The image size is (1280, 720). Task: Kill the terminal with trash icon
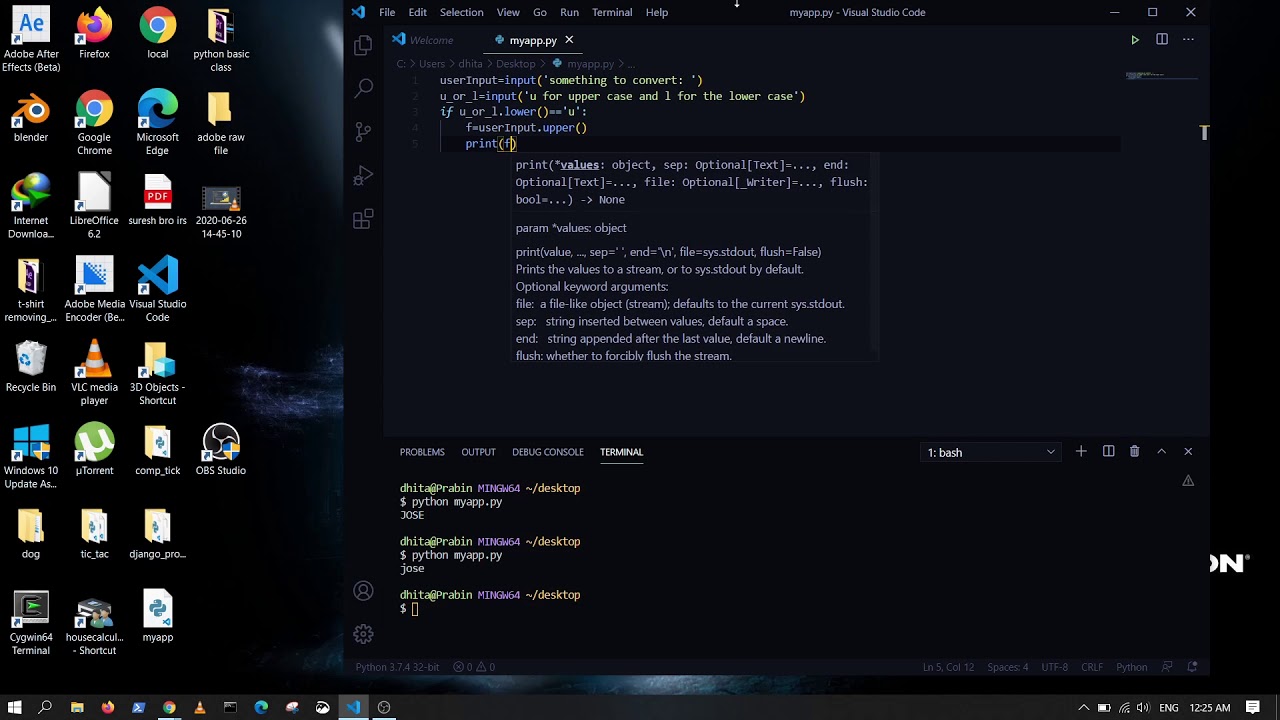point(1134,452)
